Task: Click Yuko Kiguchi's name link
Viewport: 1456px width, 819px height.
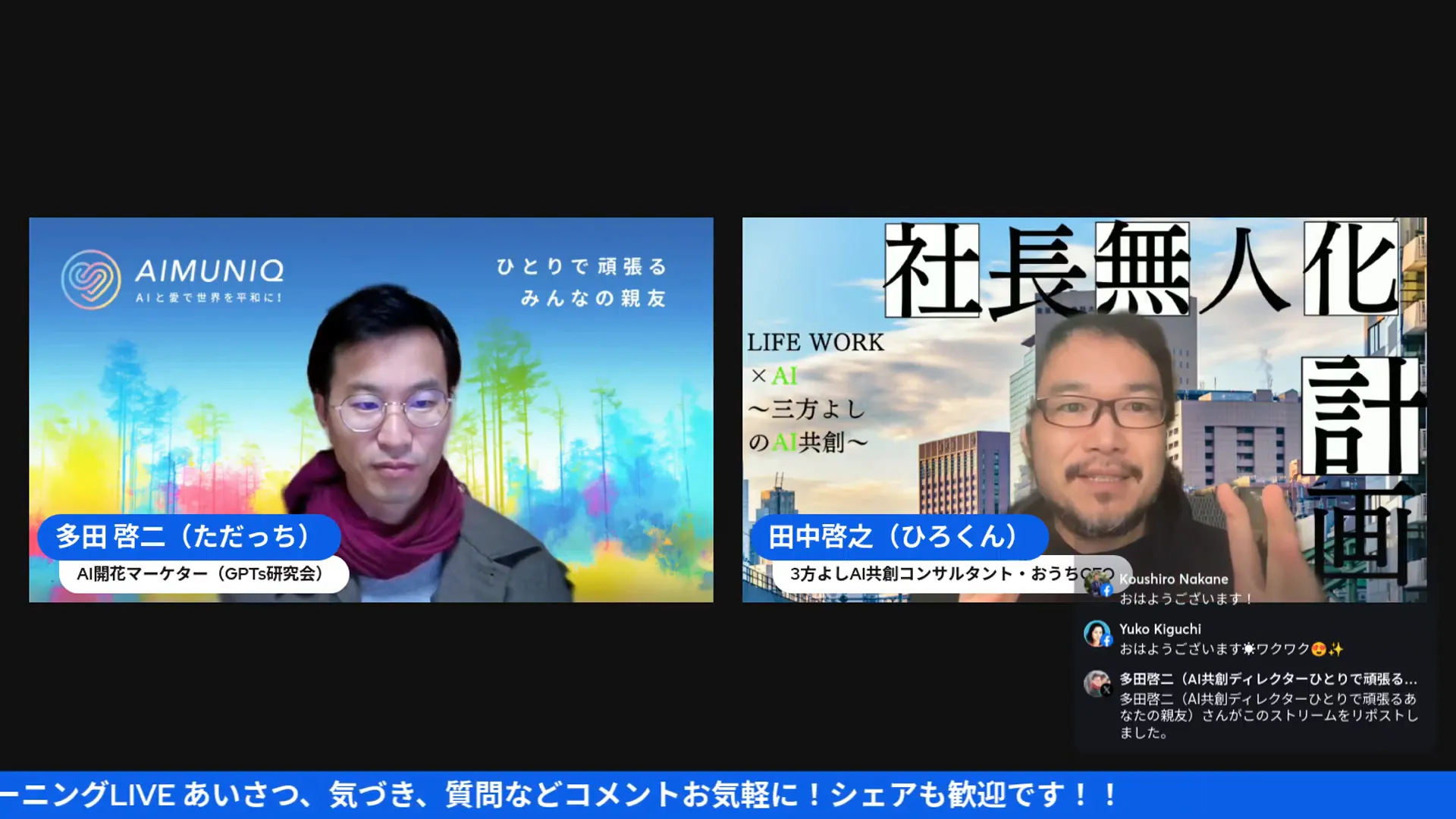Action: (x=1160, y=629)
